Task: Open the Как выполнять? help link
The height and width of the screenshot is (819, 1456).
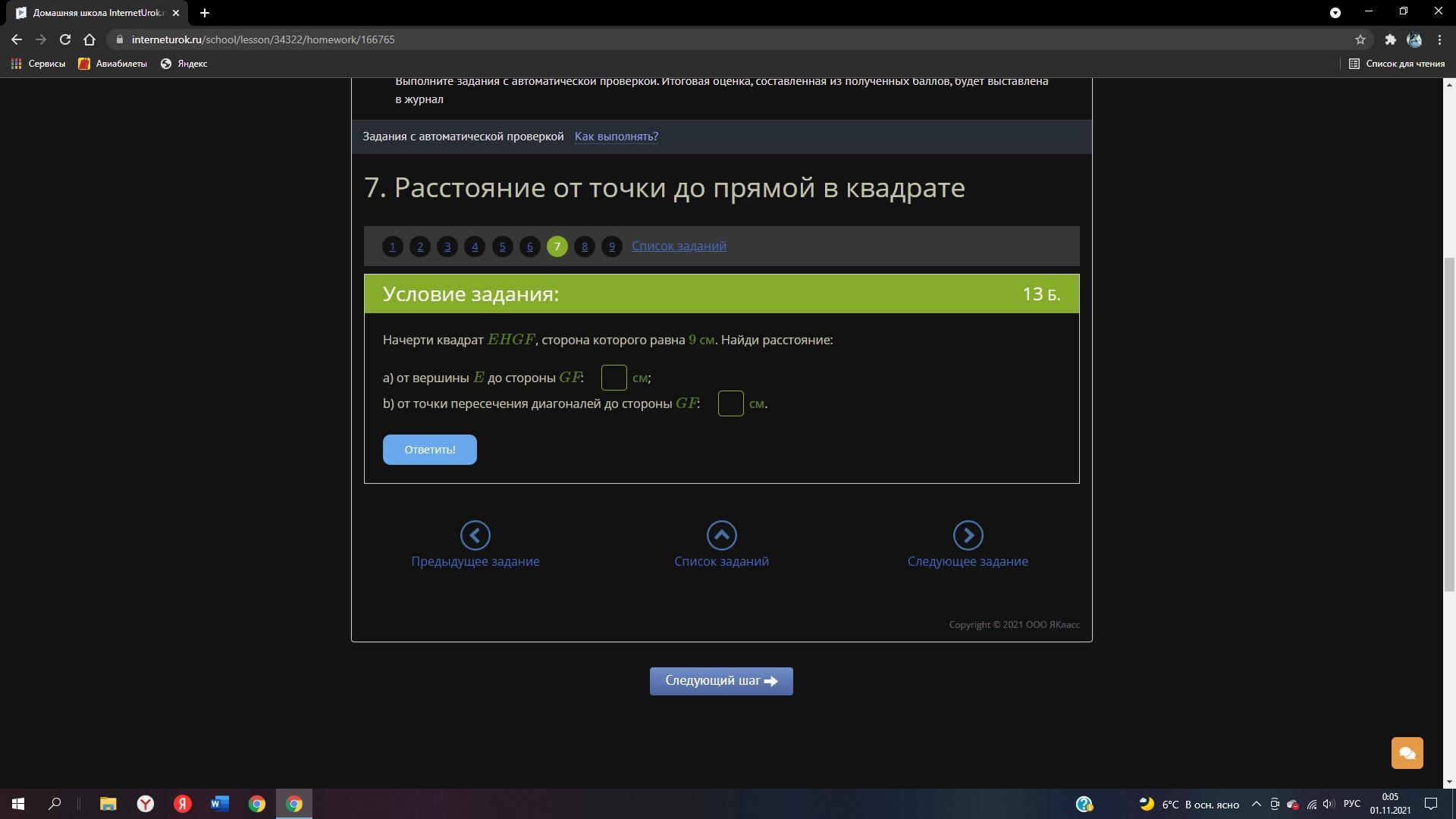Action: click(616, 136)
